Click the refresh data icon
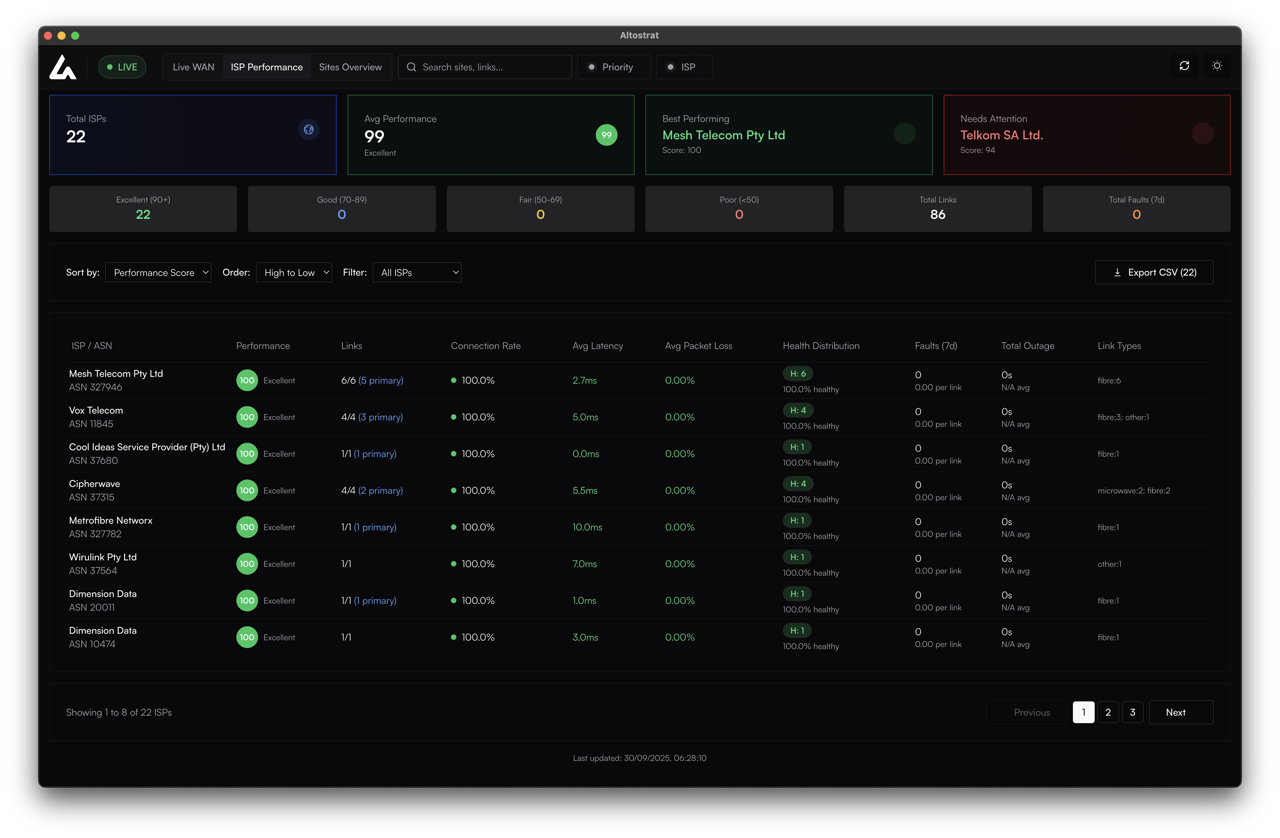Screen dimensions: 1280x838 click(1185, 66)
